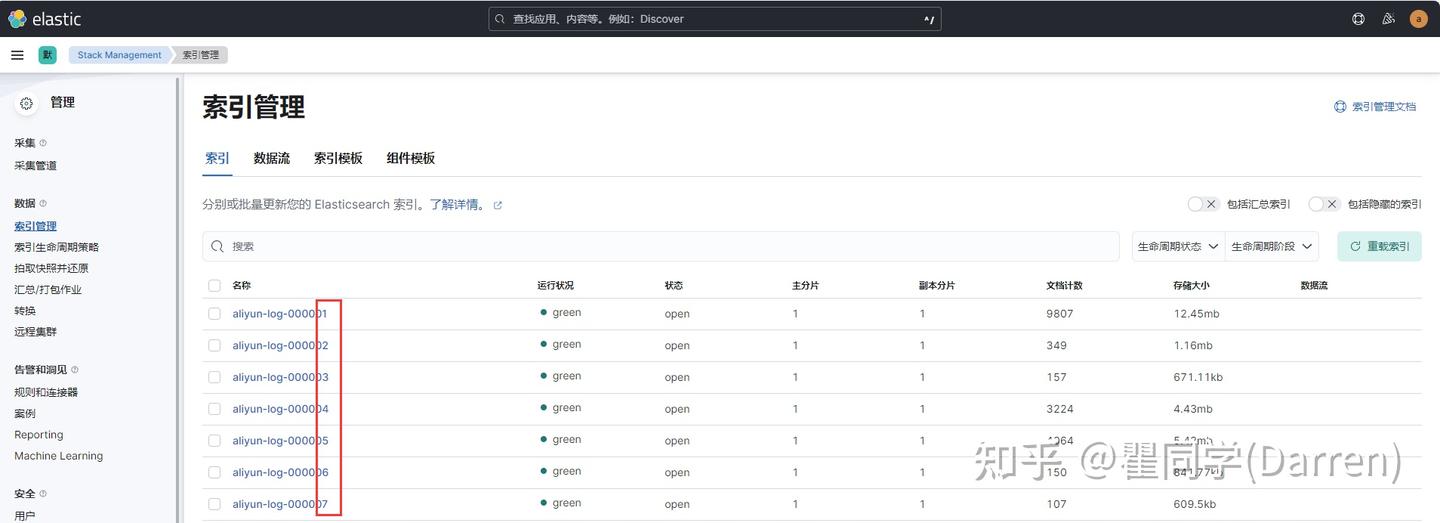Open the 生命周期阶段 filter dropdown
1440x523 pixels.
coord(1272,246)
